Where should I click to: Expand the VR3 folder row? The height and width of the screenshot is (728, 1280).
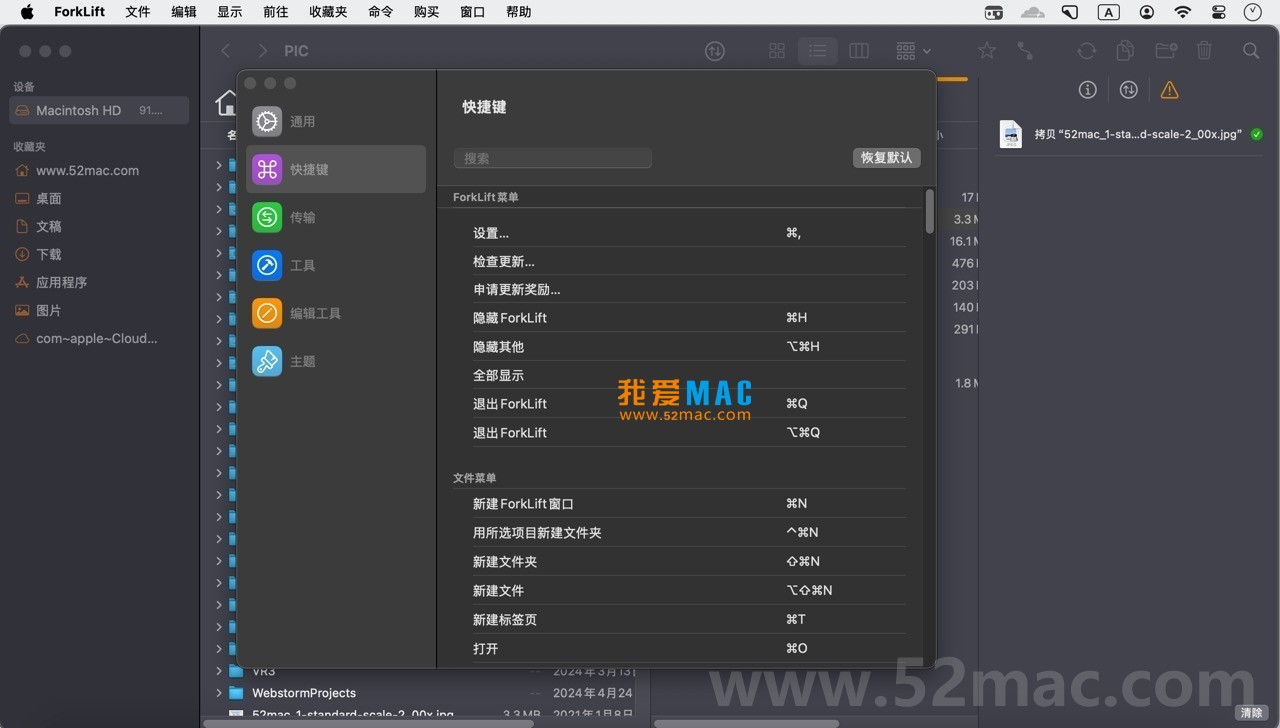[219, 671]
